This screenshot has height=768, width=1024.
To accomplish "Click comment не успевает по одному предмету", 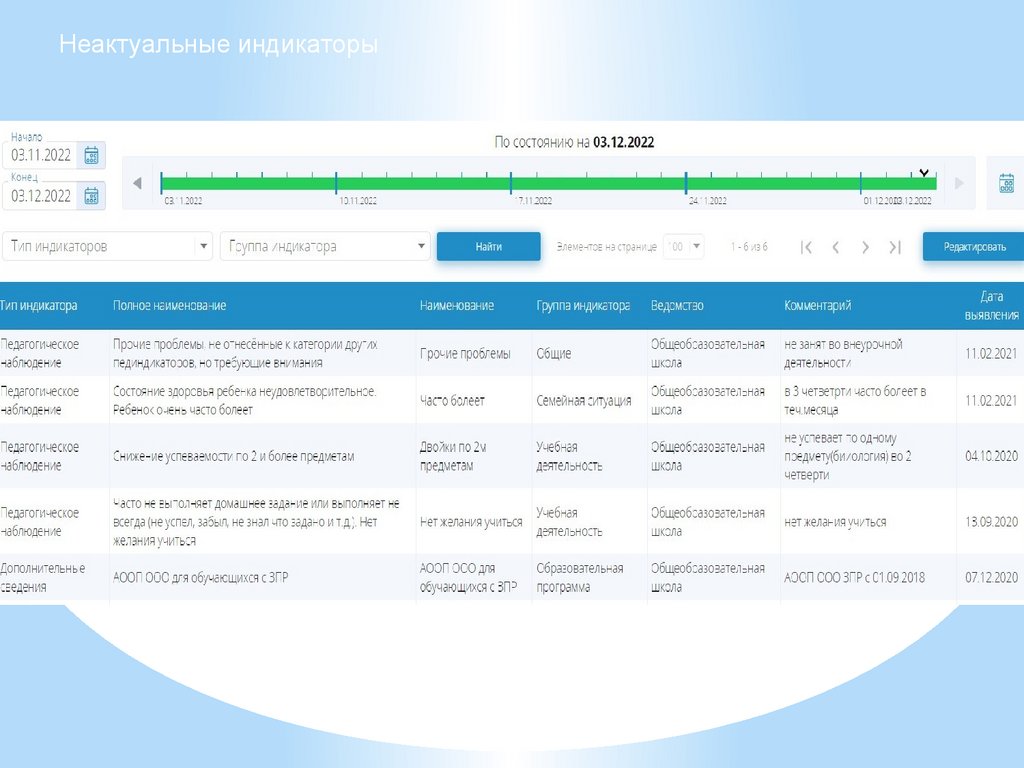I will click(x=848, y=456).
